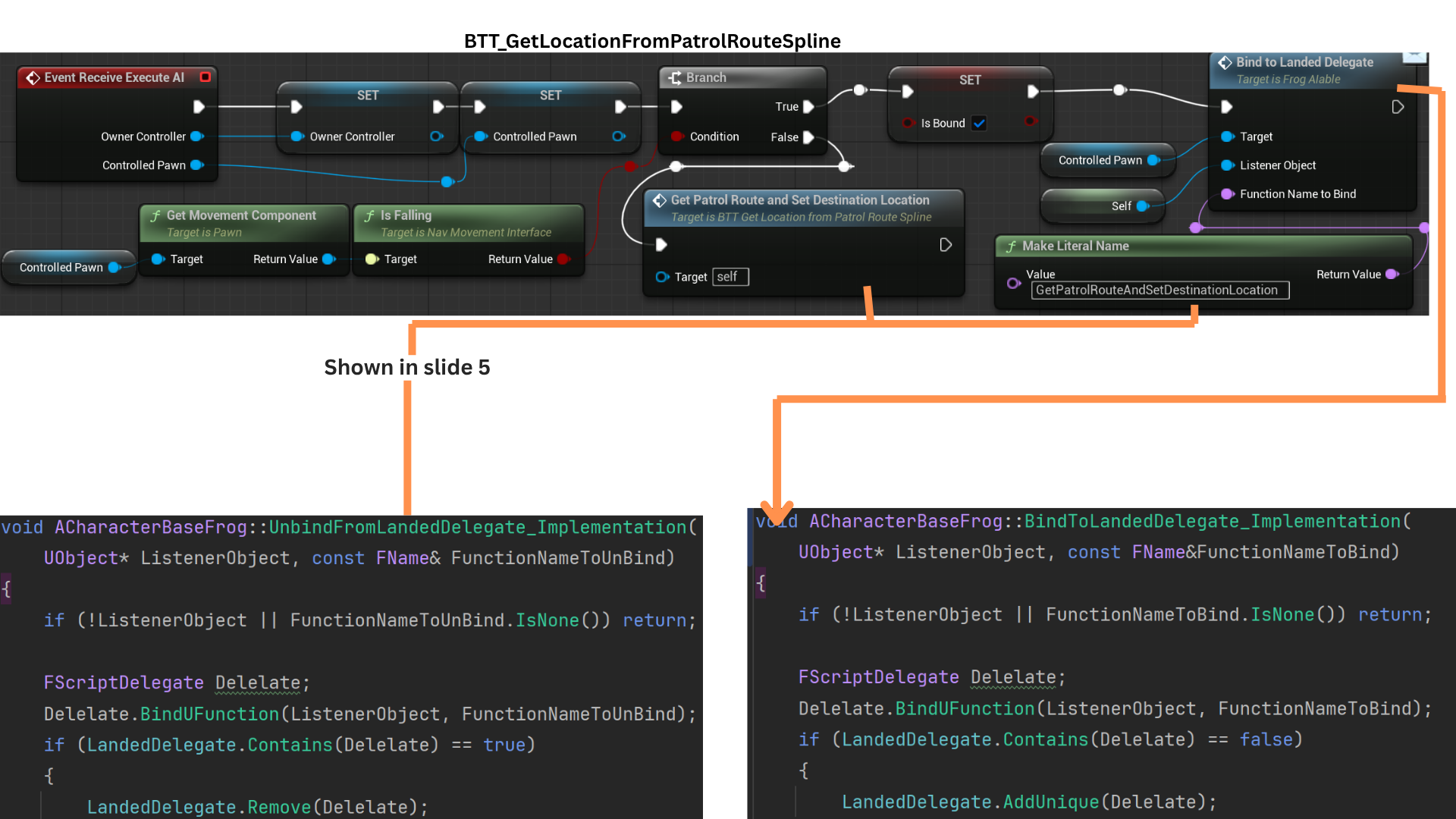Click the red delegate square on the event node
1456x819 pixels.
tap(205, 77)
